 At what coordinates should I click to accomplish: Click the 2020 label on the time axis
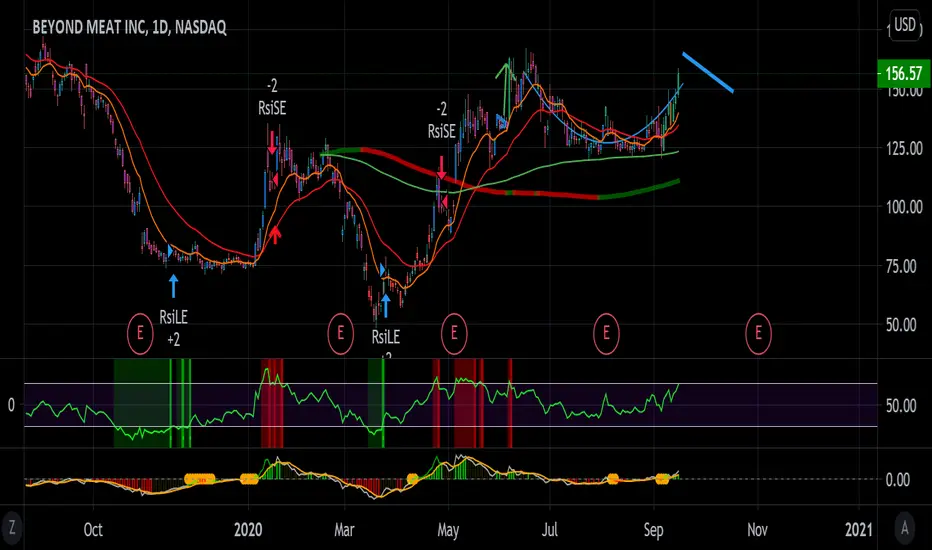pyautogui.click(x=248, y=529)
